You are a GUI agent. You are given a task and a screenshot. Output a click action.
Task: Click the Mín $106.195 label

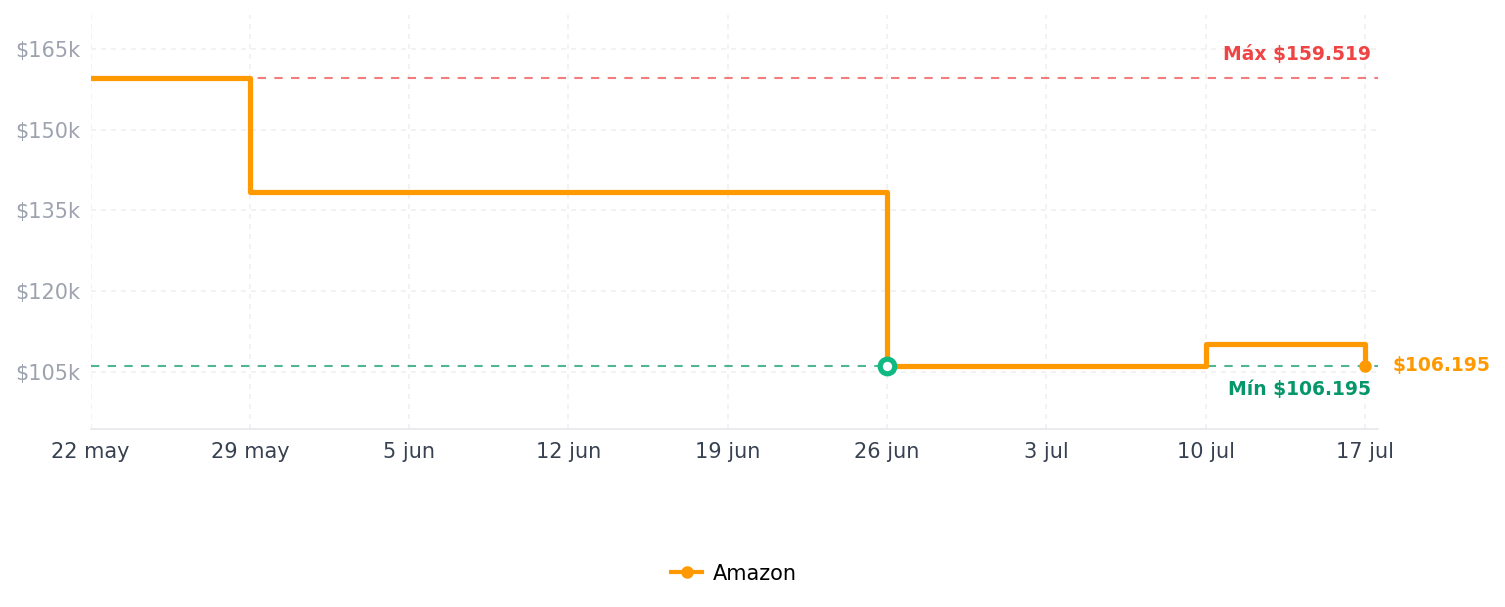(x=1299, y=389)
